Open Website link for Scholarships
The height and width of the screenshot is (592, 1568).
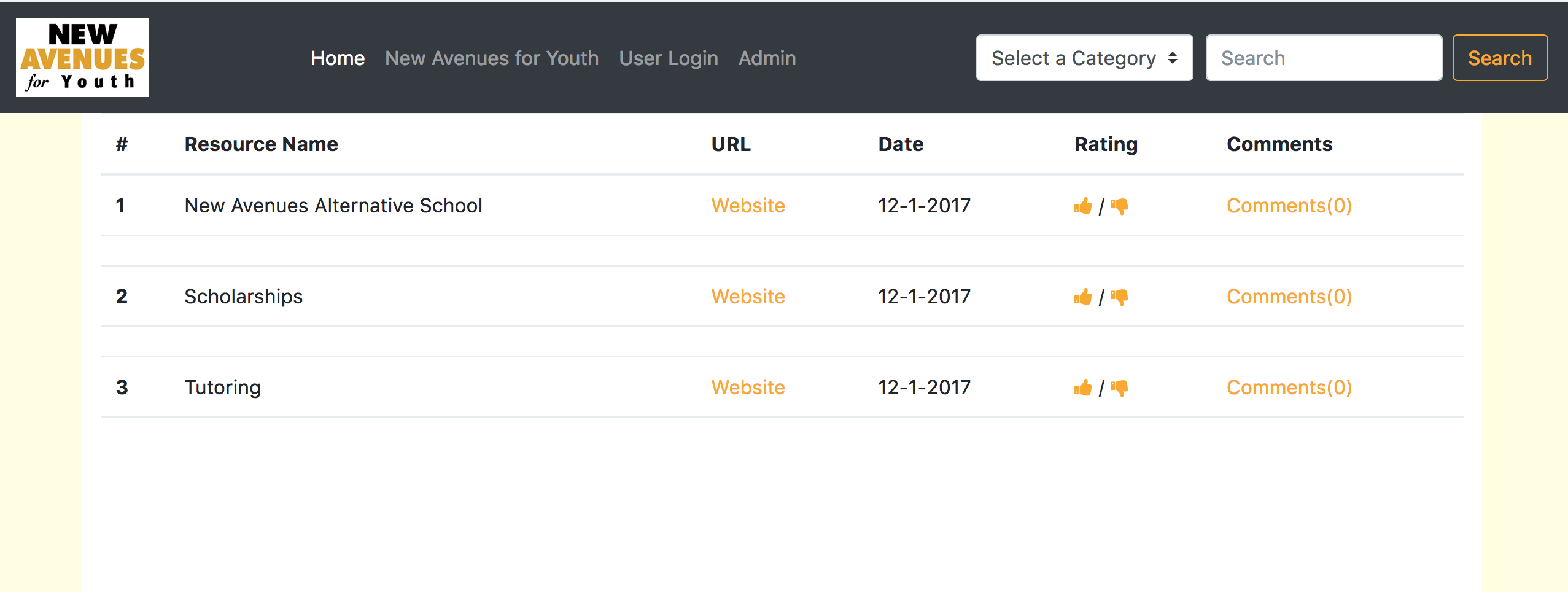tap(748, 297)
